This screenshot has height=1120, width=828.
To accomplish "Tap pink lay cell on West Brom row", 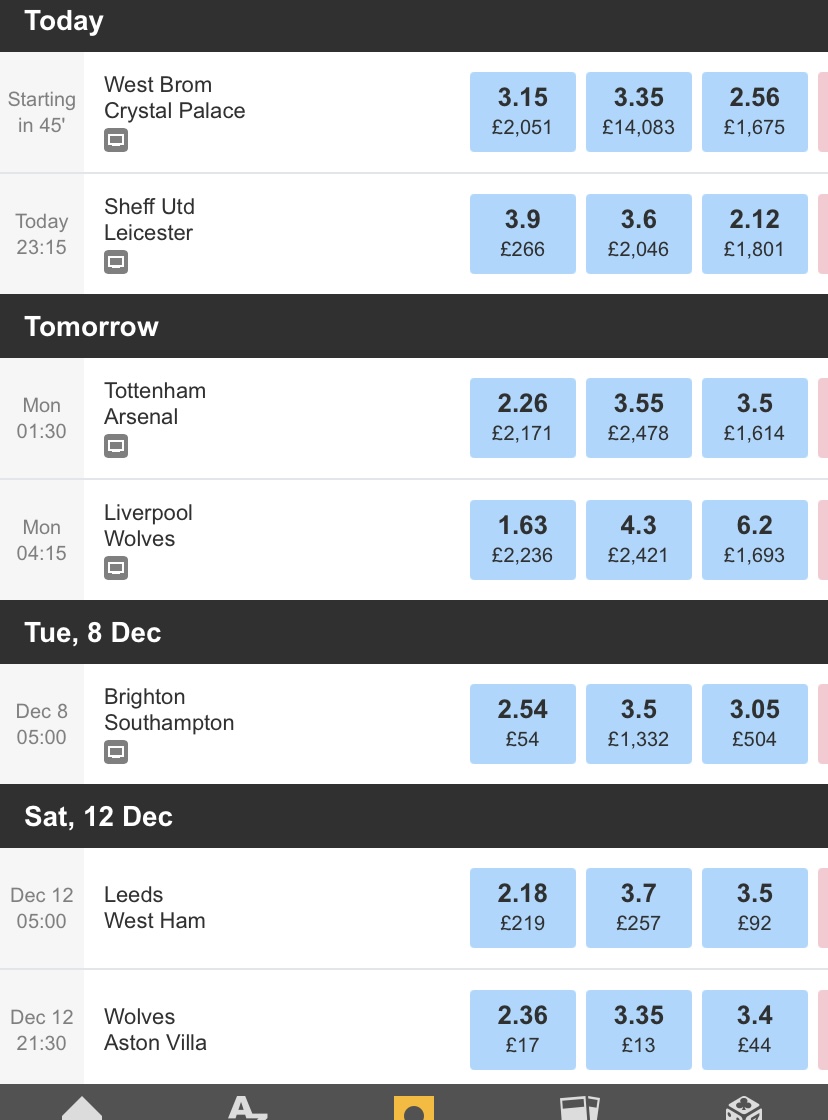I will (822, 112).
